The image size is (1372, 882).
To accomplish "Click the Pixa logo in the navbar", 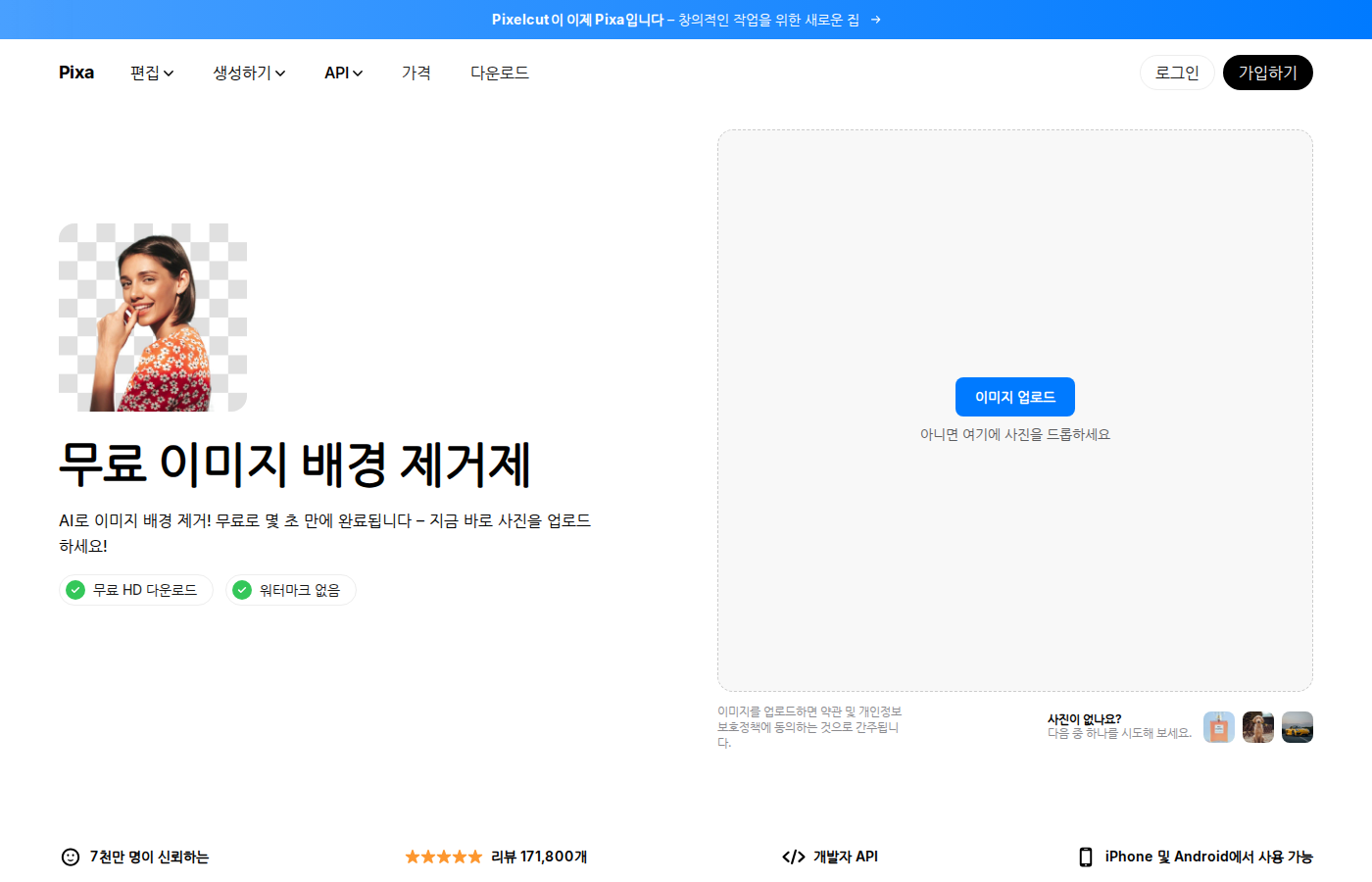I will (75, 73).
